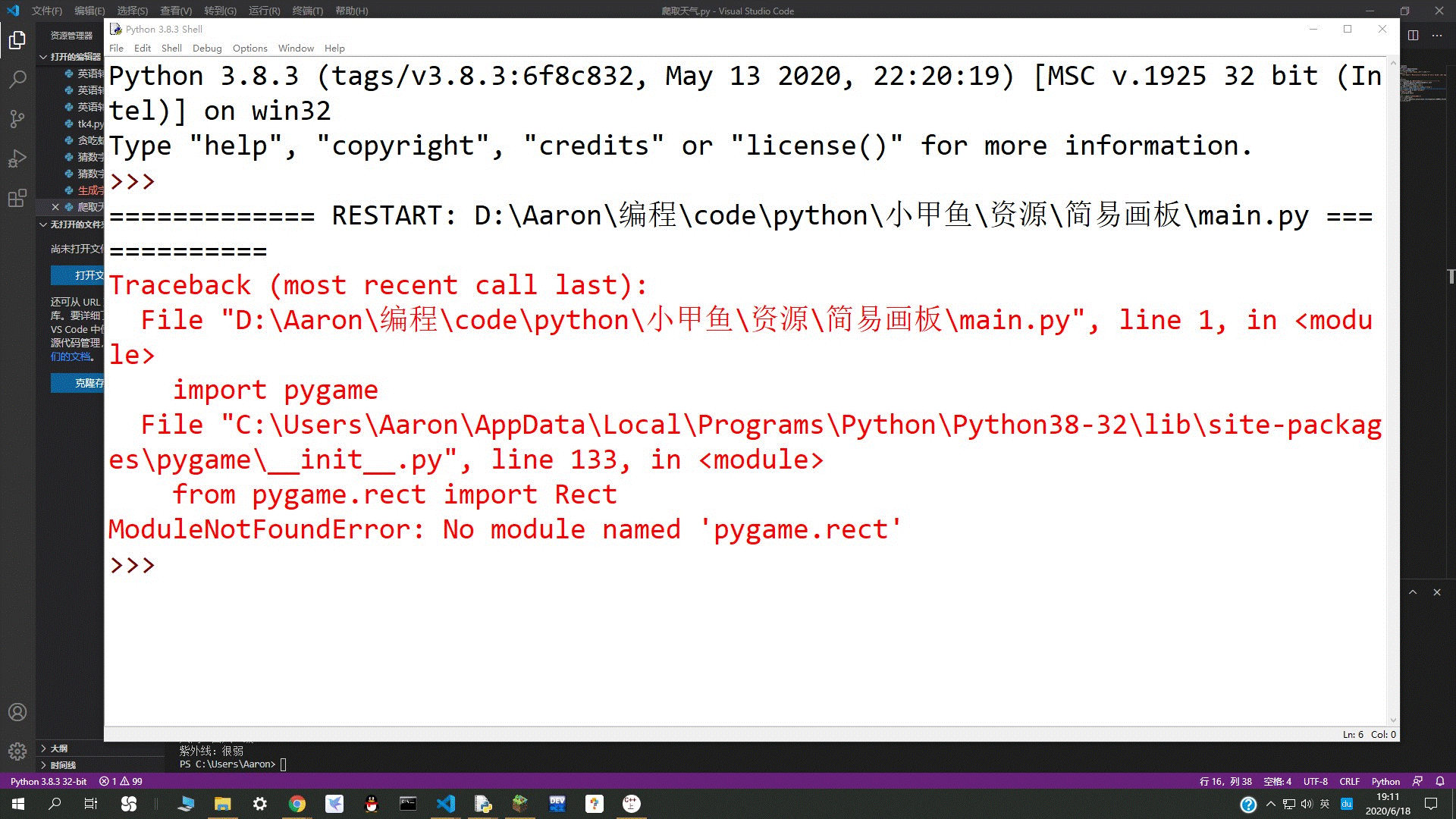The width and height of the screenshot is (1456, 819).
Task: Open the Debug menu in Shell window
Action: click(206, 48)
